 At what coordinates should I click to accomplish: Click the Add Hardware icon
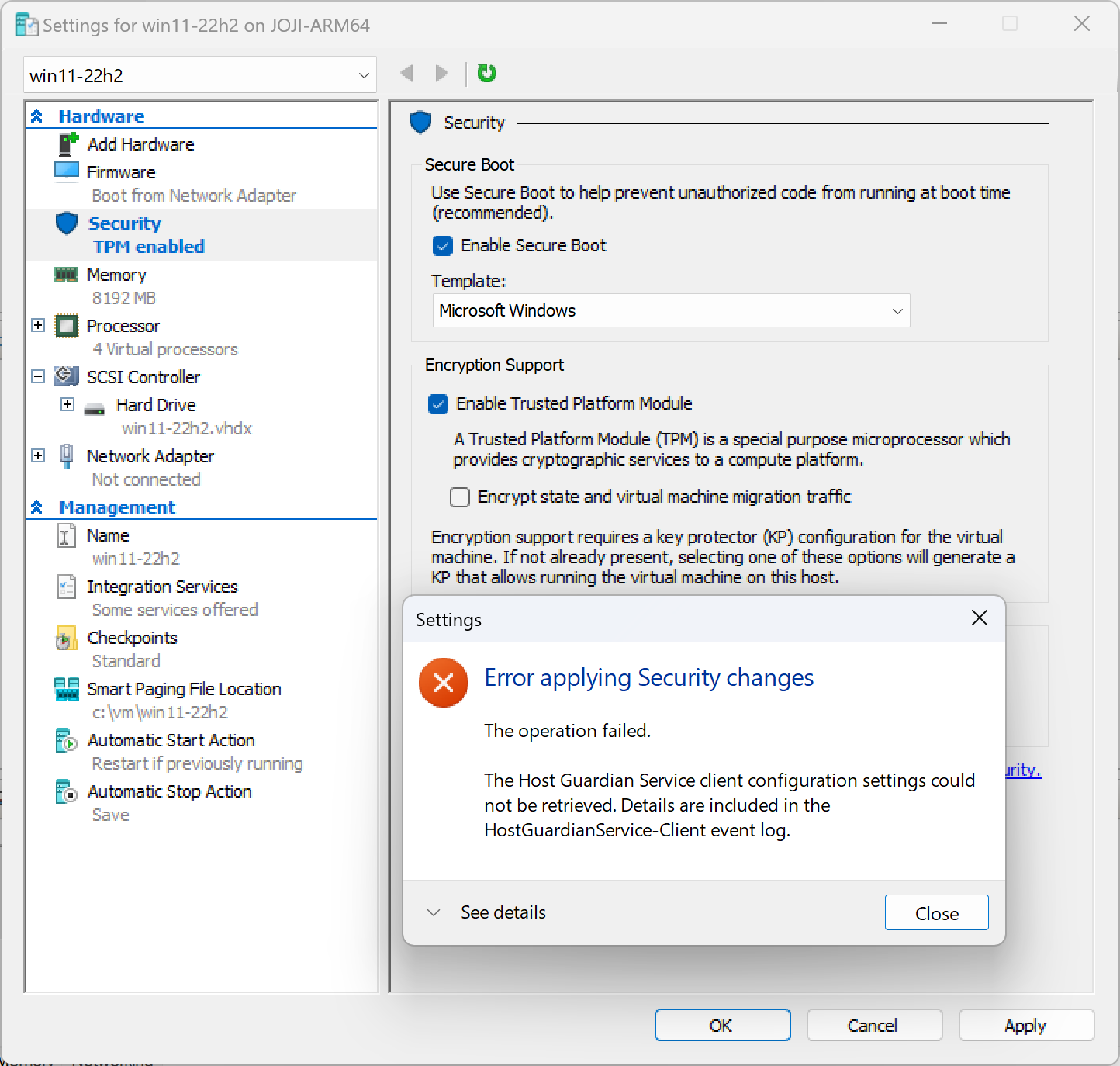click(68, 144)
